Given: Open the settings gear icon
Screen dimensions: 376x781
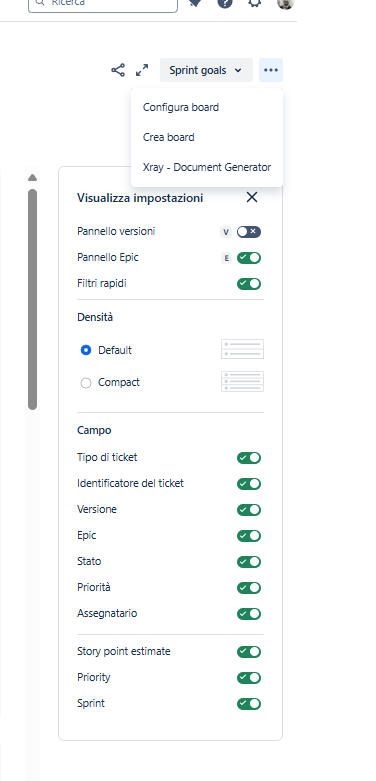Looking at the screenshot, I should point(255,2).
